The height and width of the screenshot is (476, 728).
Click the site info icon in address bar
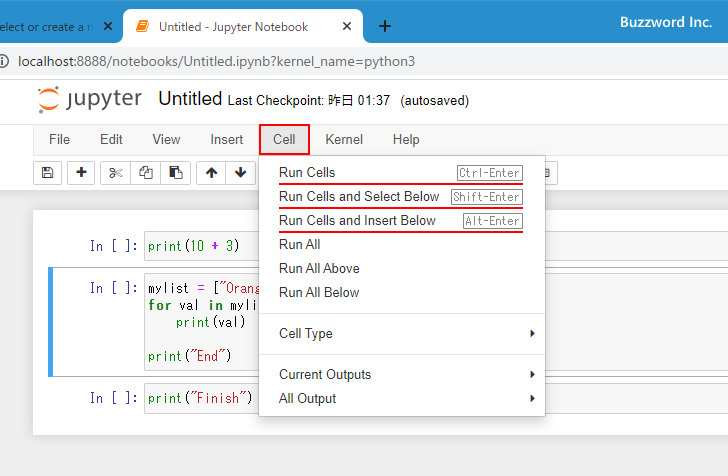point(4,61)
